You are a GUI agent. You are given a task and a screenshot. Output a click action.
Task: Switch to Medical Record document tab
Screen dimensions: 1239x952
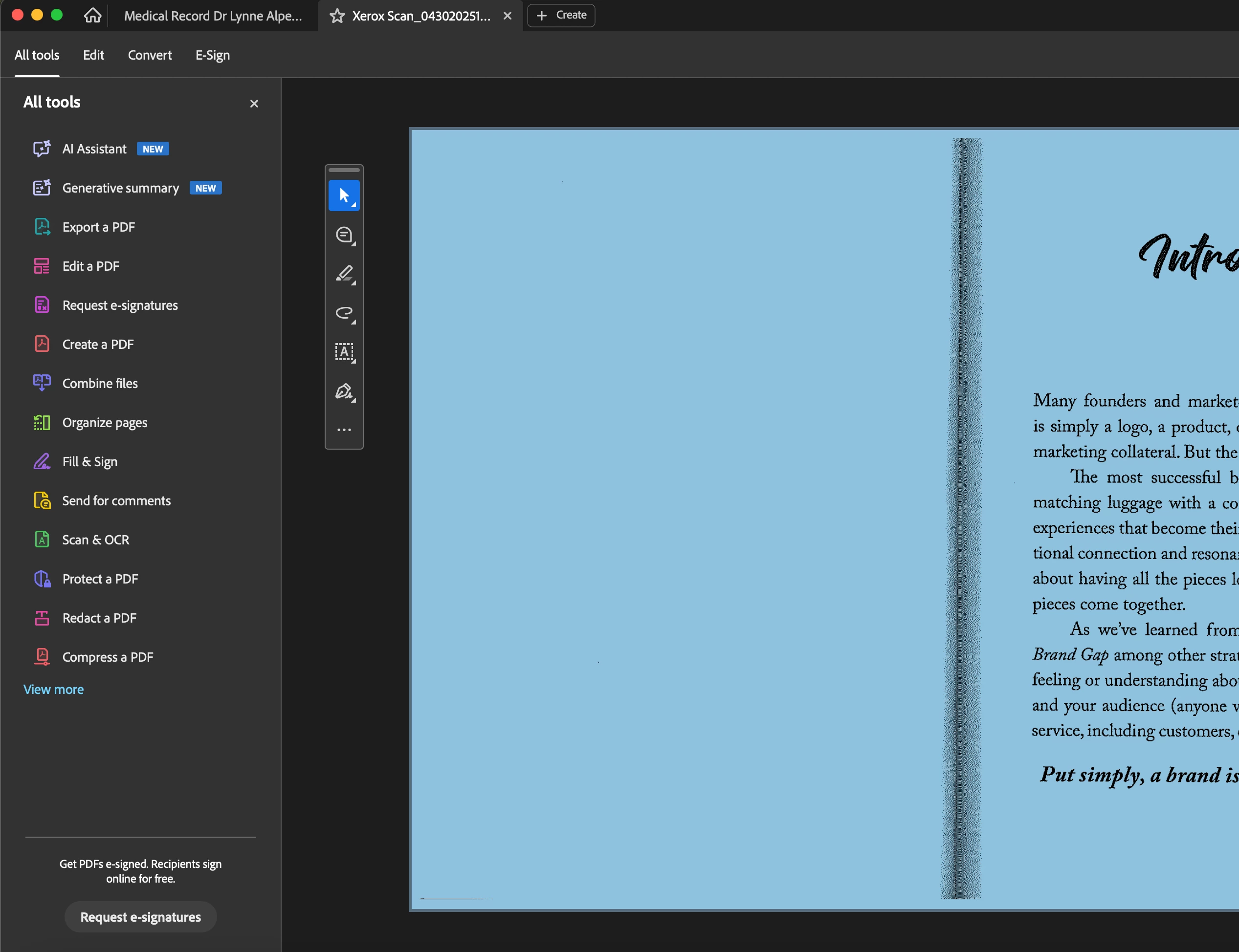coord(213,16)
